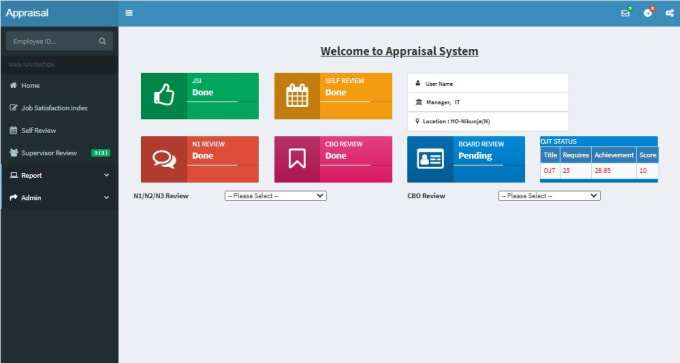The width and height of the screenshot is (680, 363).
Task: Open the settings gears icon in top bar
Action: tap(670, 13)
